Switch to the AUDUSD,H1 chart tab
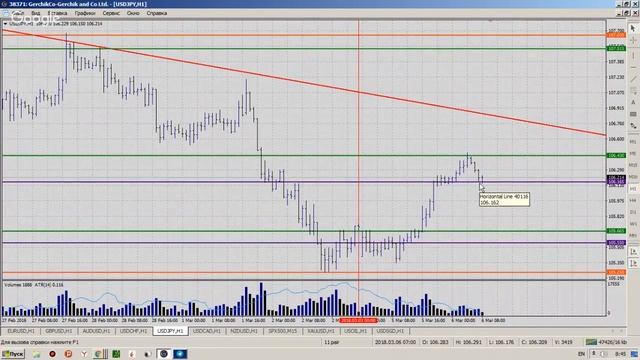This screenshot has height=360, width=640. pos(96,331)
